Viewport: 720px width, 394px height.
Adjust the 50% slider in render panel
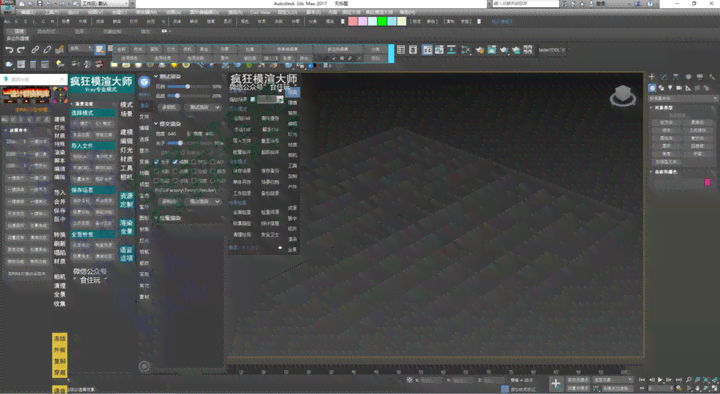pyautogui.click(x=187, y=86)
